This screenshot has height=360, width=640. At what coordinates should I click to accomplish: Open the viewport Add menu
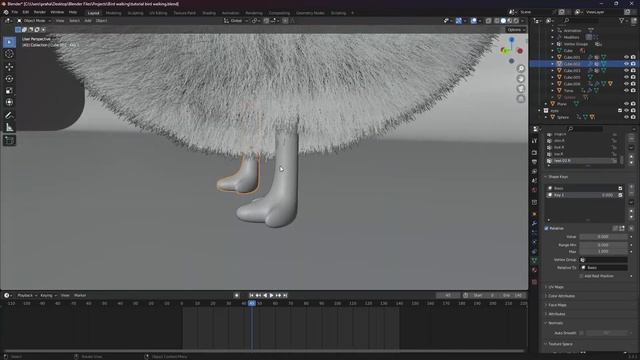pos(88,20)
